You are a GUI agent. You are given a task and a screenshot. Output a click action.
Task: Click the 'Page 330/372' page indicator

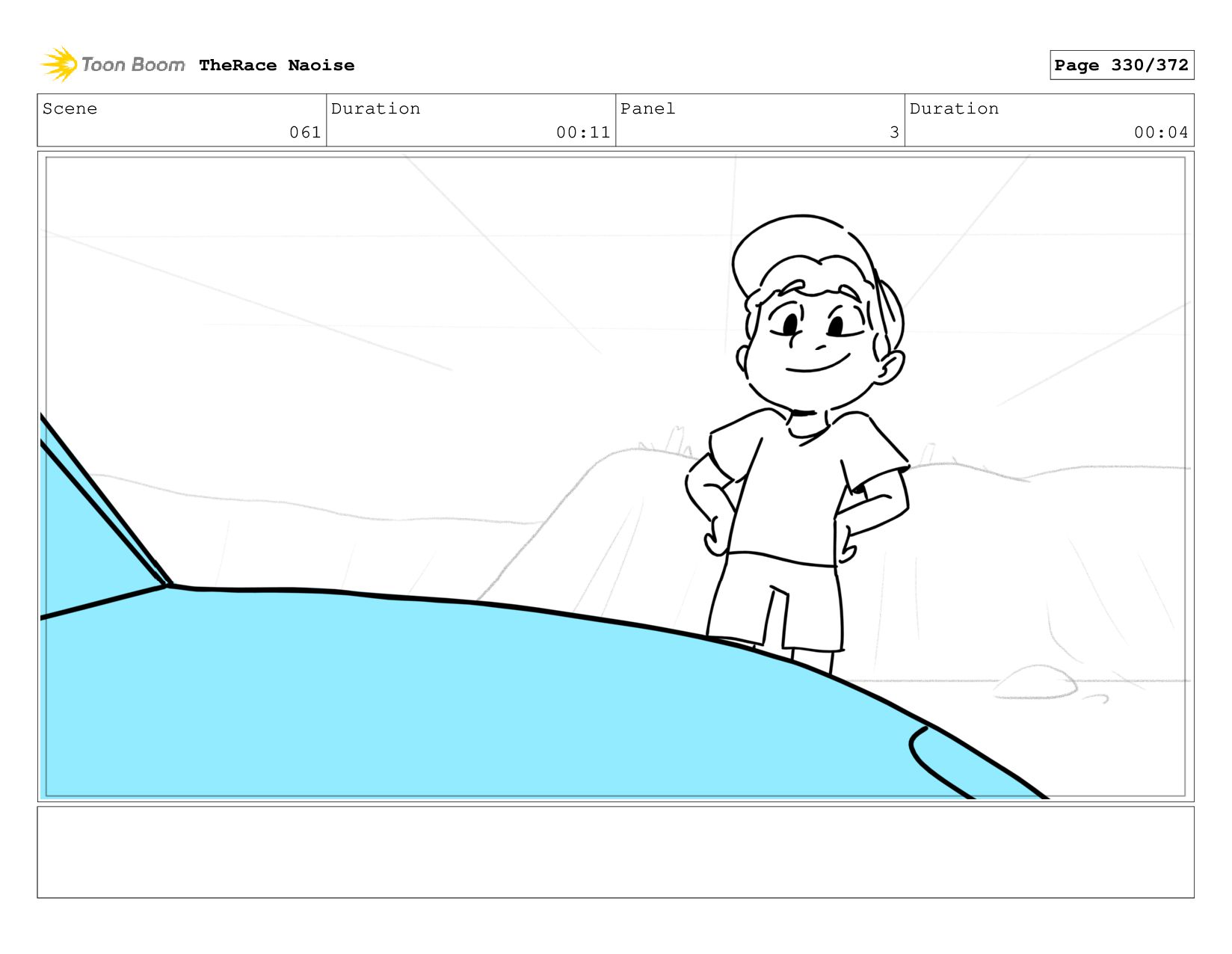(x=1121, y=65)
